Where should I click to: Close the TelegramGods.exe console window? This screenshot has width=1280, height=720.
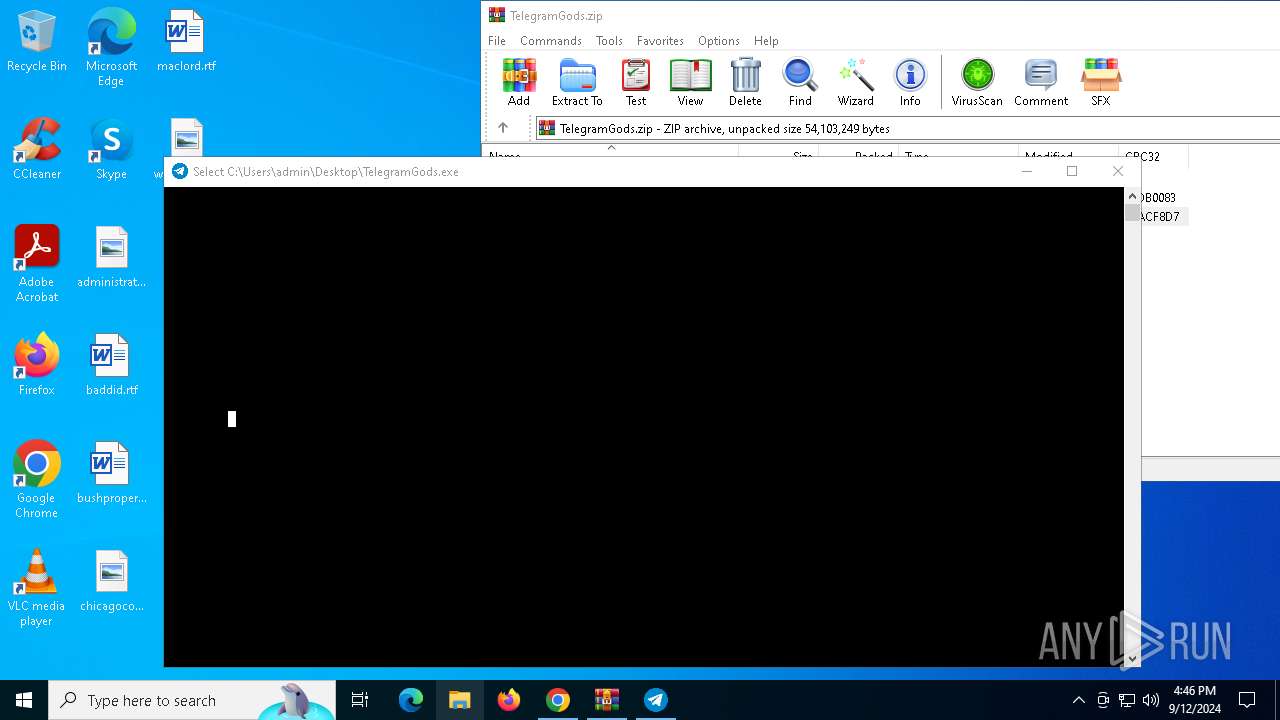(1118, 171)
